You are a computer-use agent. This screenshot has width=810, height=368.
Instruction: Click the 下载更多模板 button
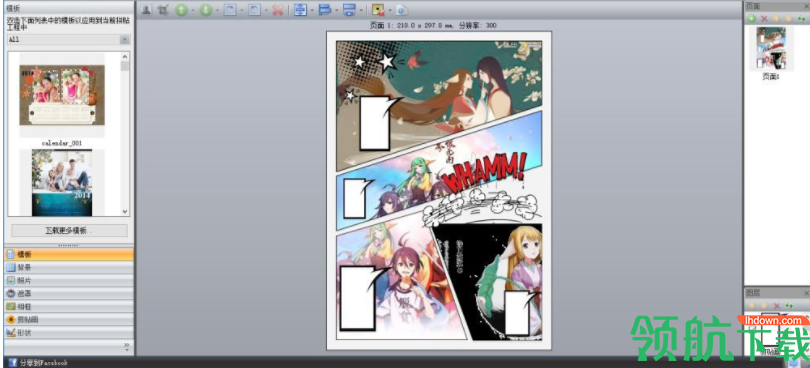69,231
